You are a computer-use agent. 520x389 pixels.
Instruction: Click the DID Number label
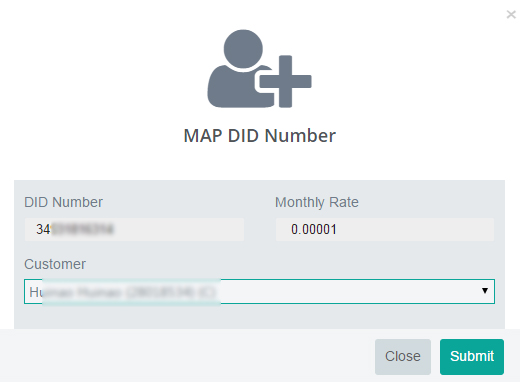[x=63, y=202]
